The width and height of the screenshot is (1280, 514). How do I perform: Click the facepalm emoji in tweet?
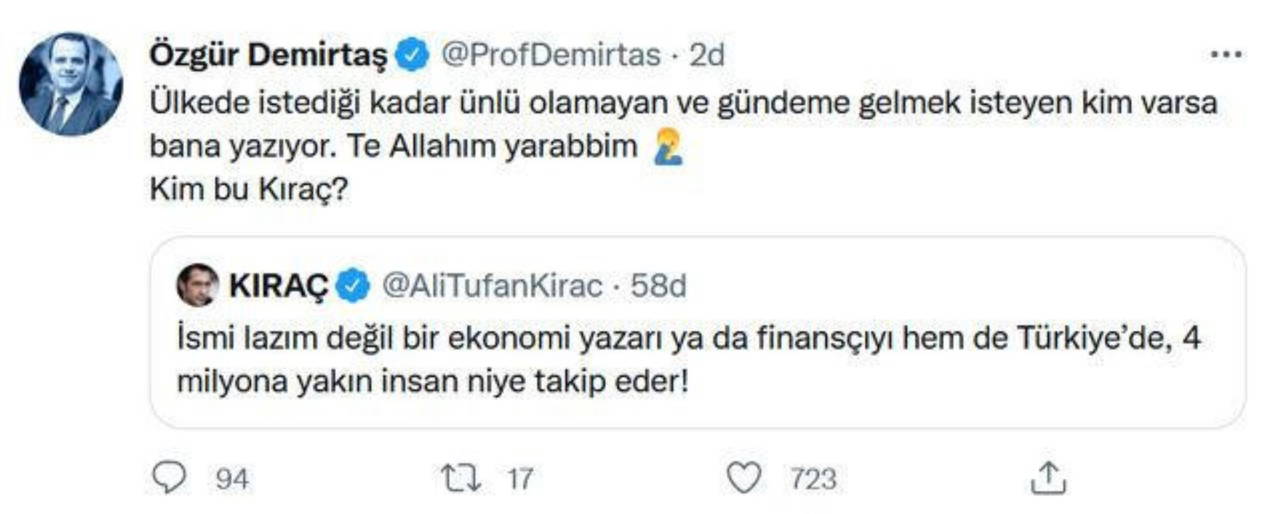668,148
